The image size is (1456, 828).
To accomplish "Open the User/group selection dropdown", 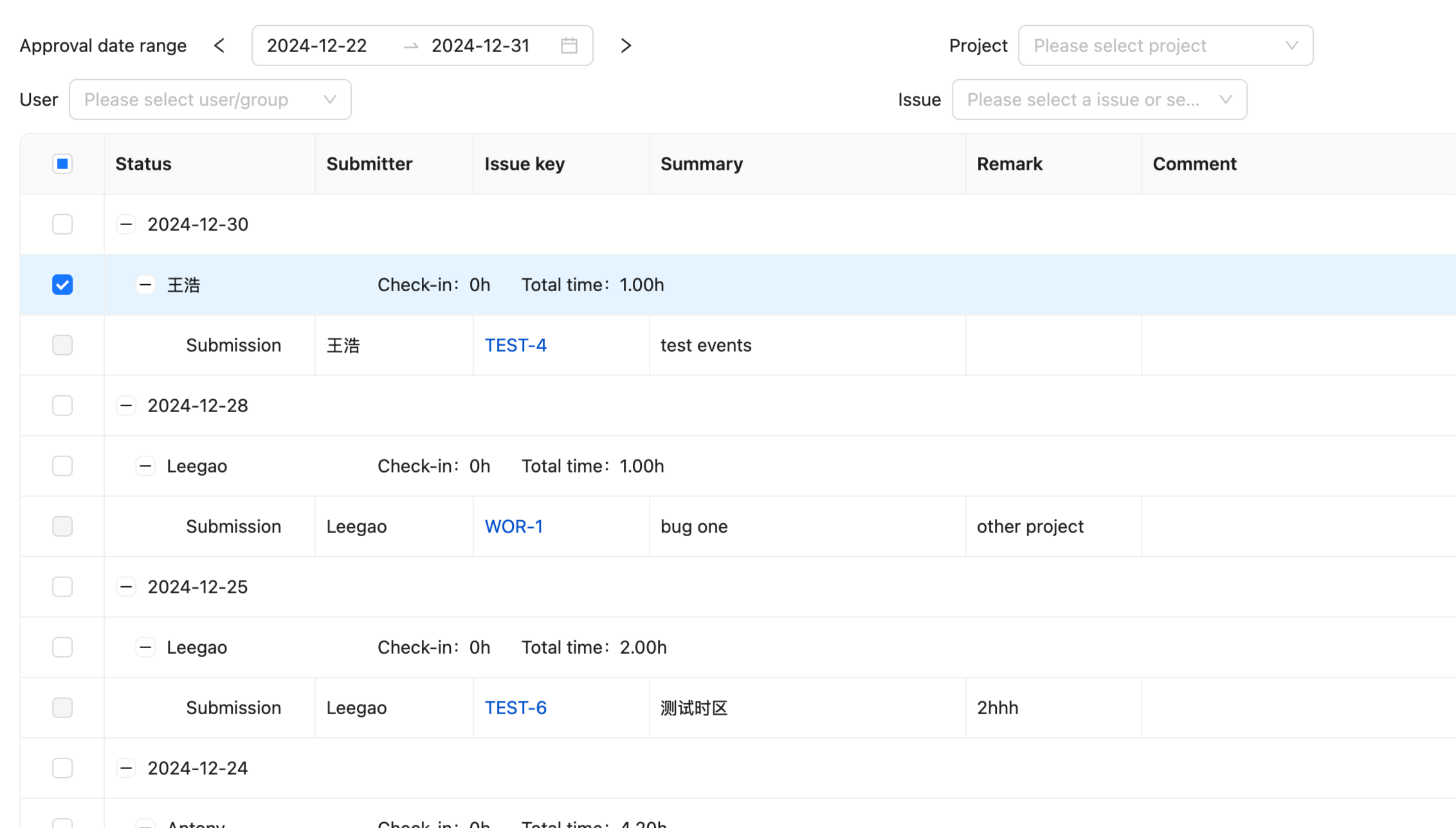I will pos(210,100).
